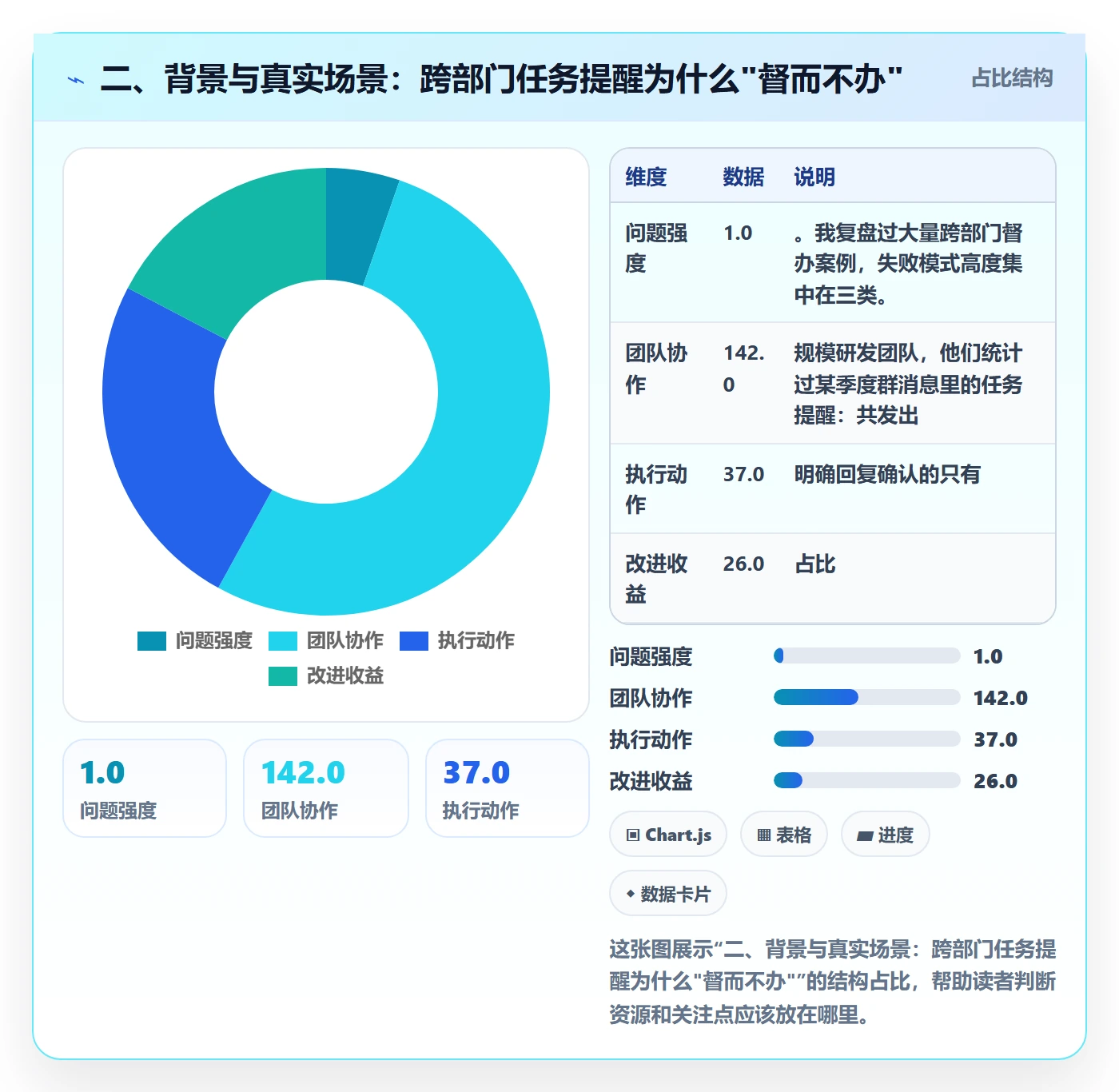Toggle the 问题强度 legend swatch

(x=152, y=641)
